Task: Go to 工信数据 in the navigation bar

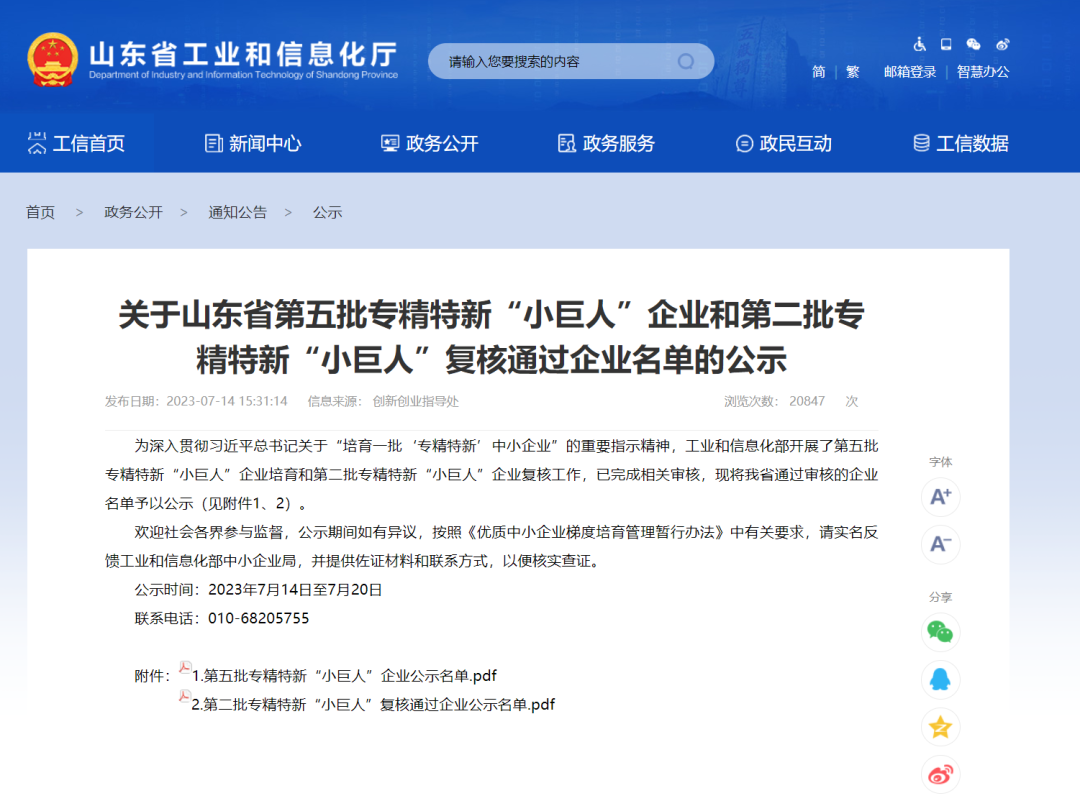Action: 961,144
